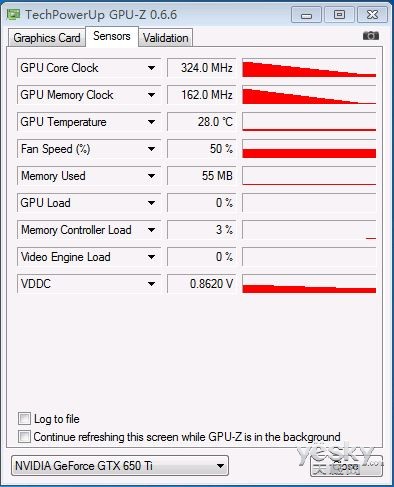
Task: Open the GPU Memory Clock dropdown arrow
Action: 151,95
